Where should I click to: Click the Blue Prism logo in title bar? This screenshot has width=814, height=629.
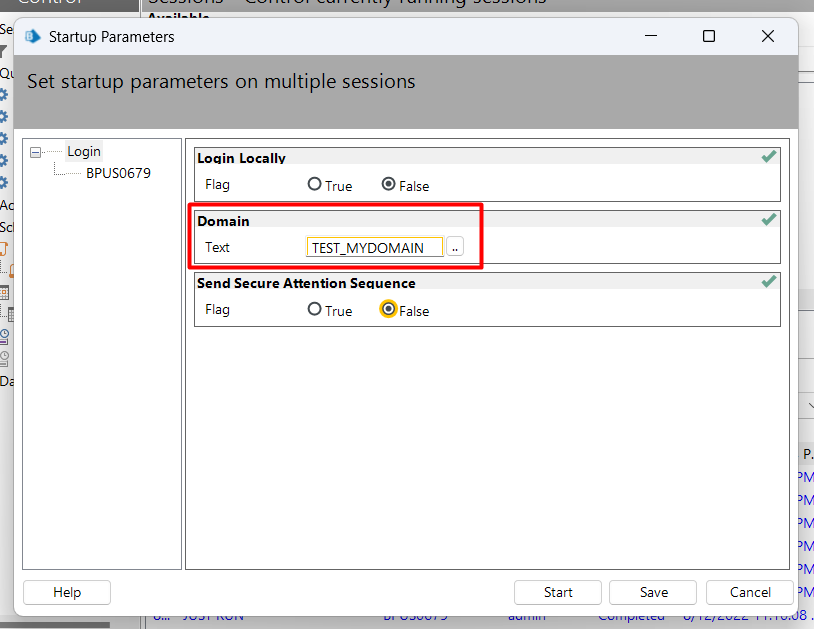[x=33, y=36]
